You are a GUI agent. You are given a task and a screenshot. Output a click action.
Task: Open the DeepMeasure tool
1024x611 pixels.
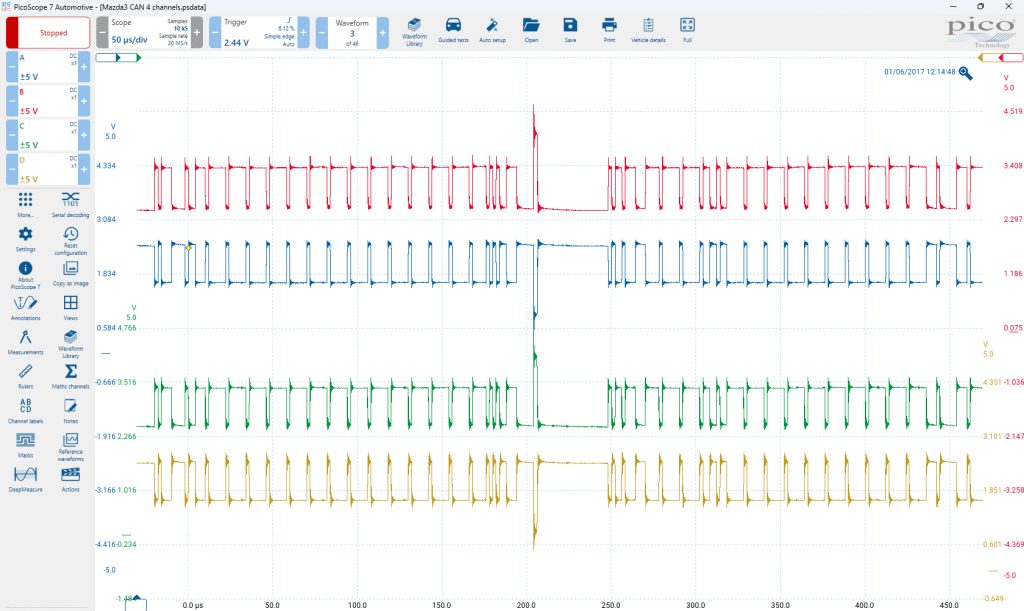(x=25, y=478)
